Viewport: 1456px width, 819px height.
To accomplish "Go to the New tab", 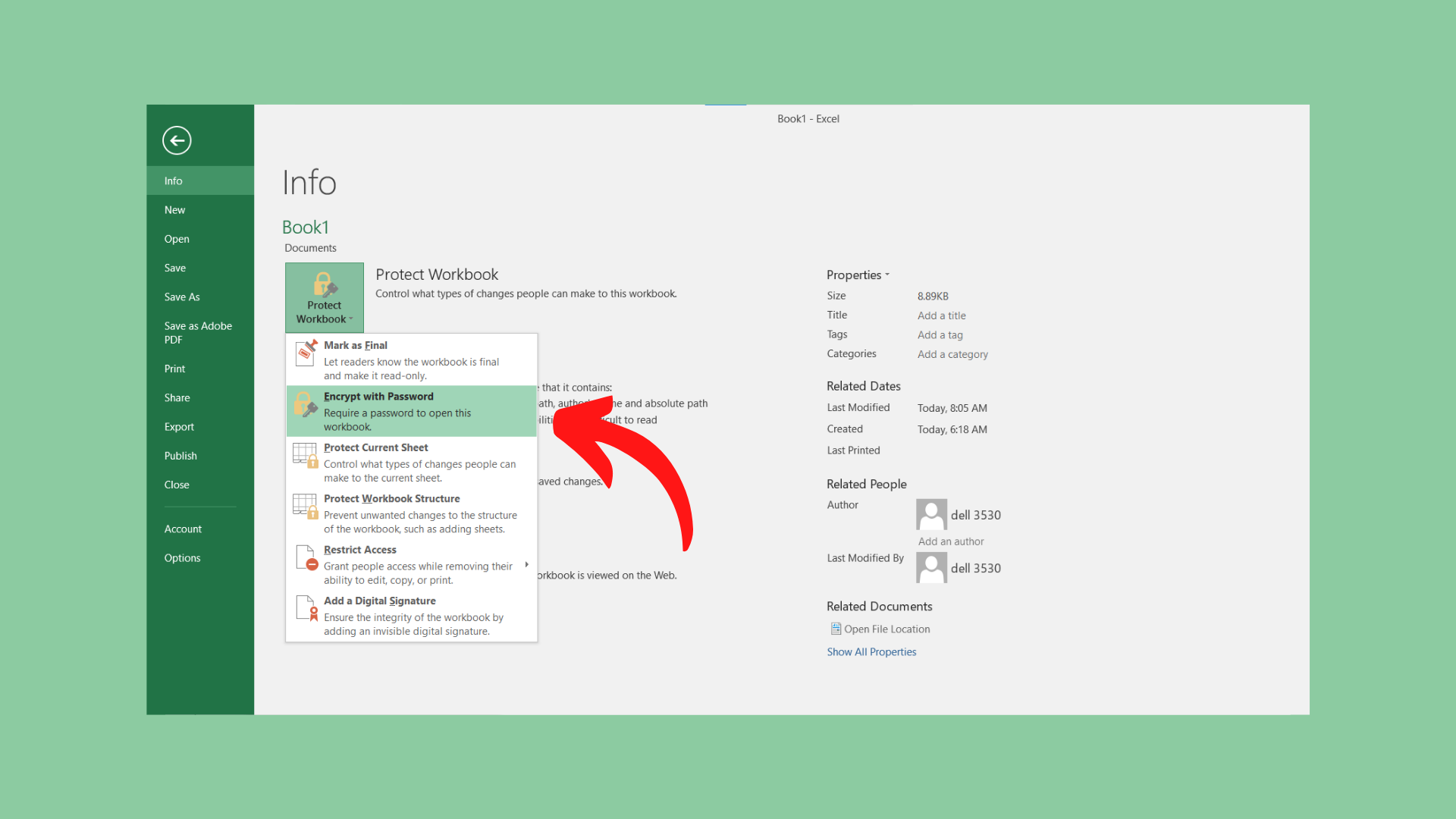I will click(x=200, y=210).
